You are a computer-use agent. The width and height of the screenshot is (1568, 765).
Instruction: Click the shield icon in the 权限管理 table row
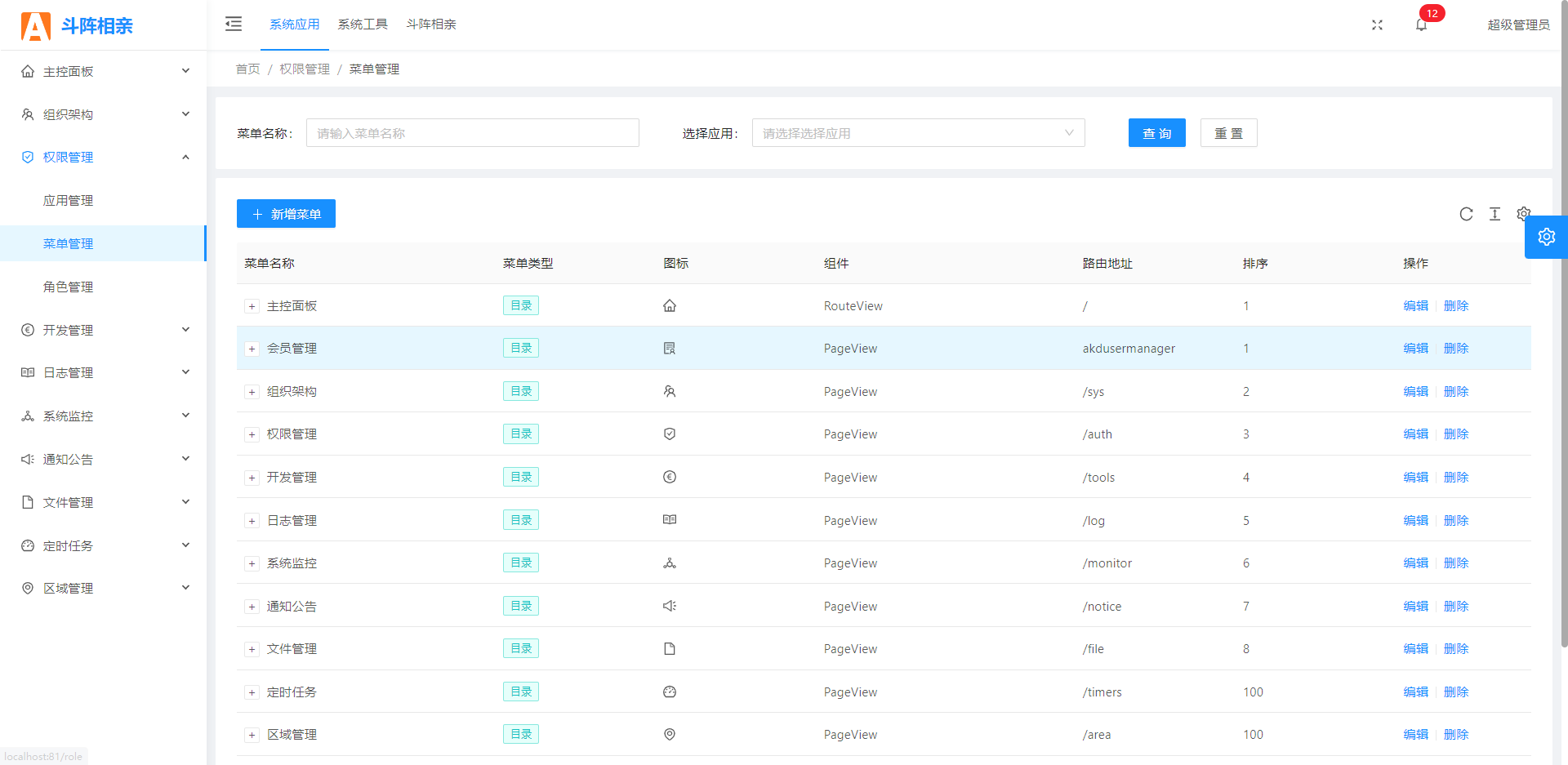(x=670, y=434)
